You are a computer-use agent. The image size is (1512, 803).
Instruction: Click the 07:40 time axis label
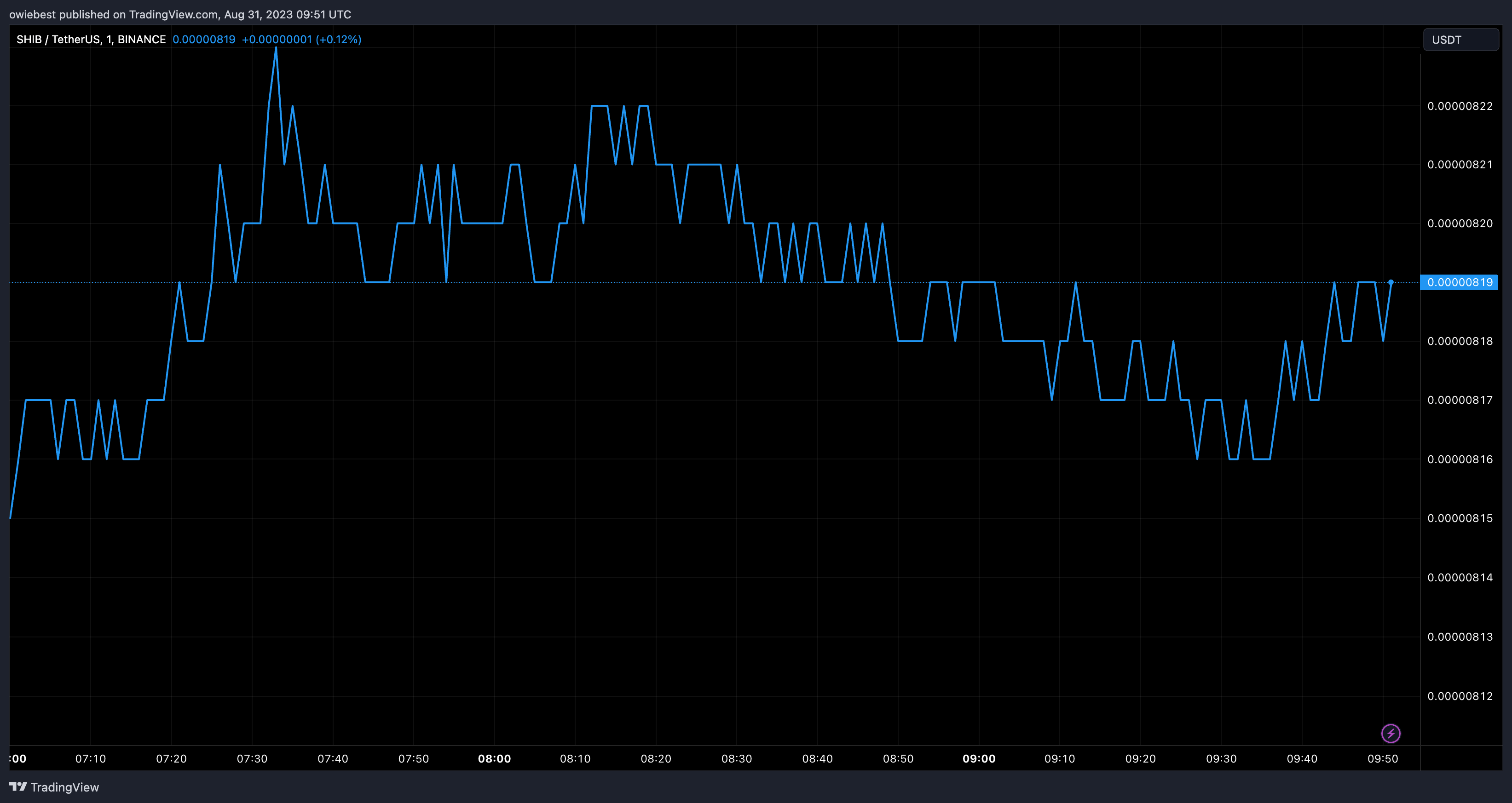pyautogui.click(x=333, y=758)
